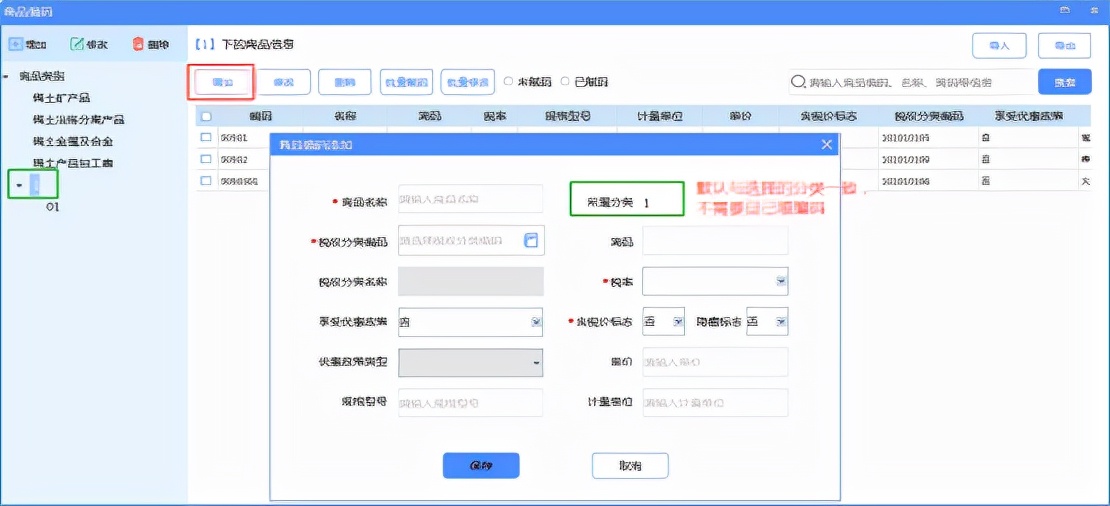The image size is (1110, 506).
Task: Click the red-outlined 增加 button above the table
Action: point(221,82)
